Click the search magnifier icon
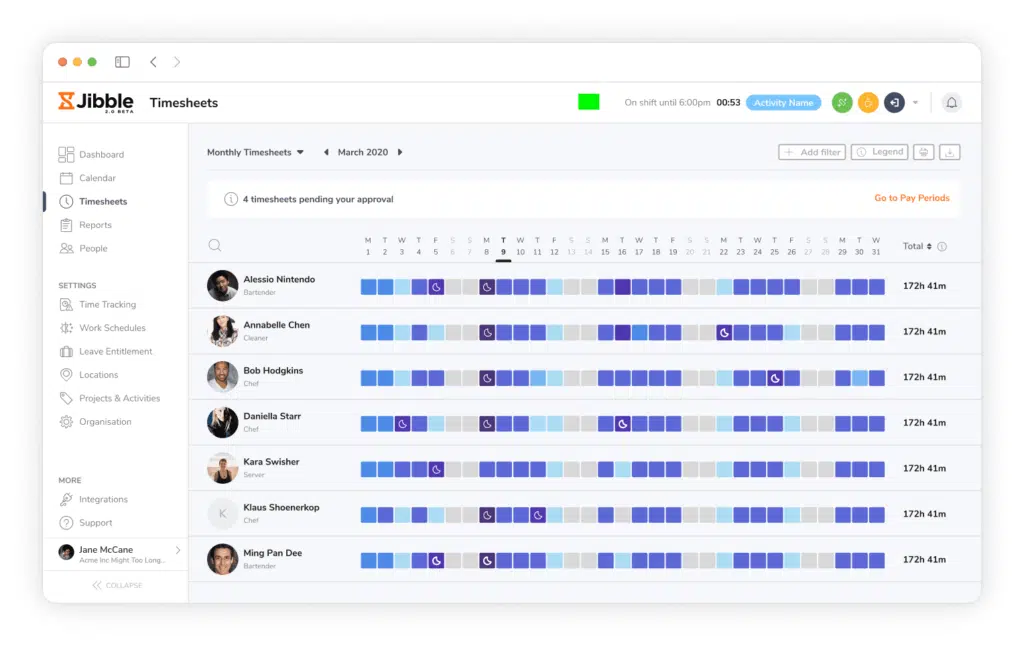The image size is (1024, 646). tap(215, 246)
